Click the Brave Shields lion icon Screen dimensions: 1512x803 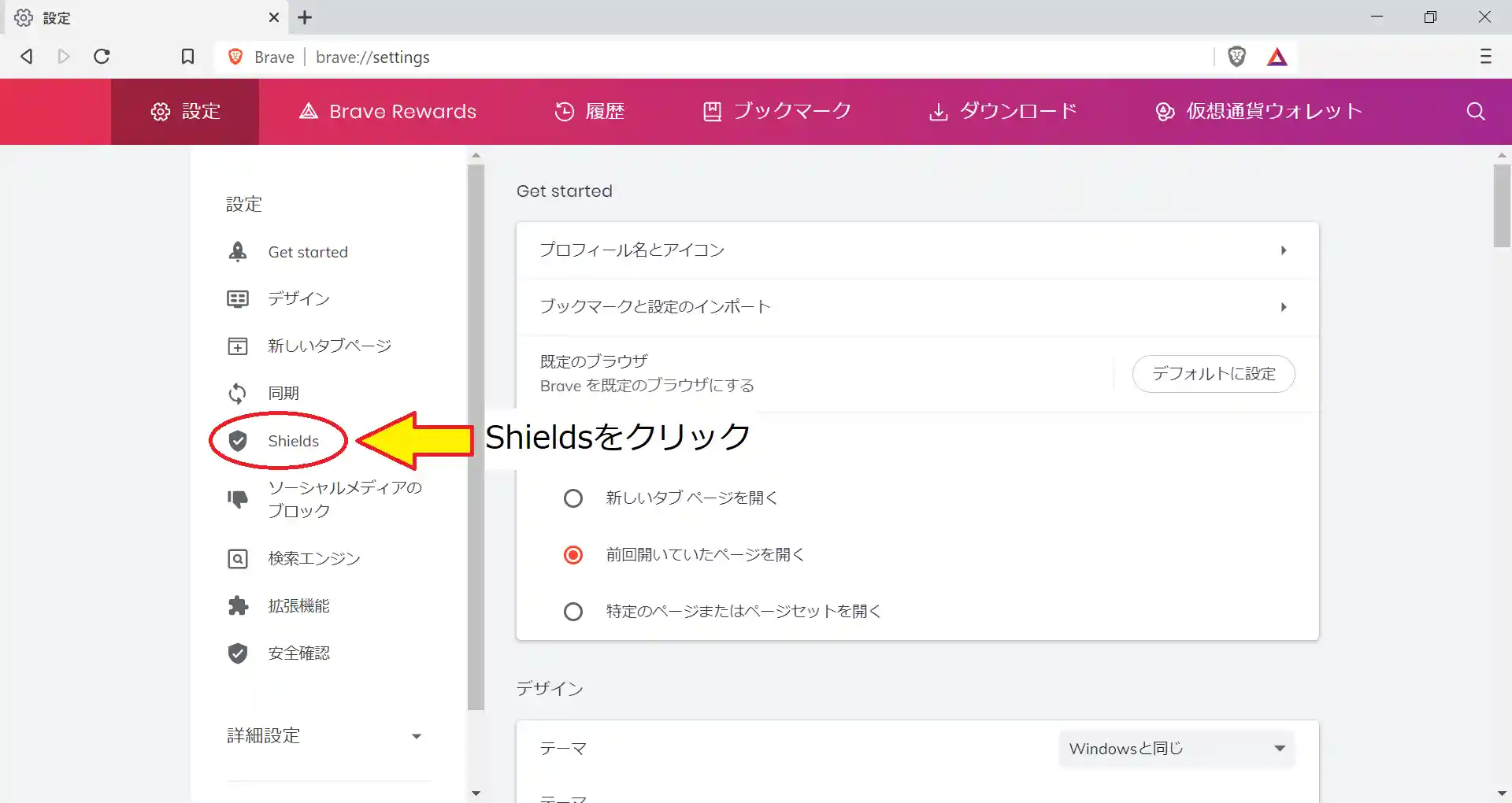pos(1236,57)
